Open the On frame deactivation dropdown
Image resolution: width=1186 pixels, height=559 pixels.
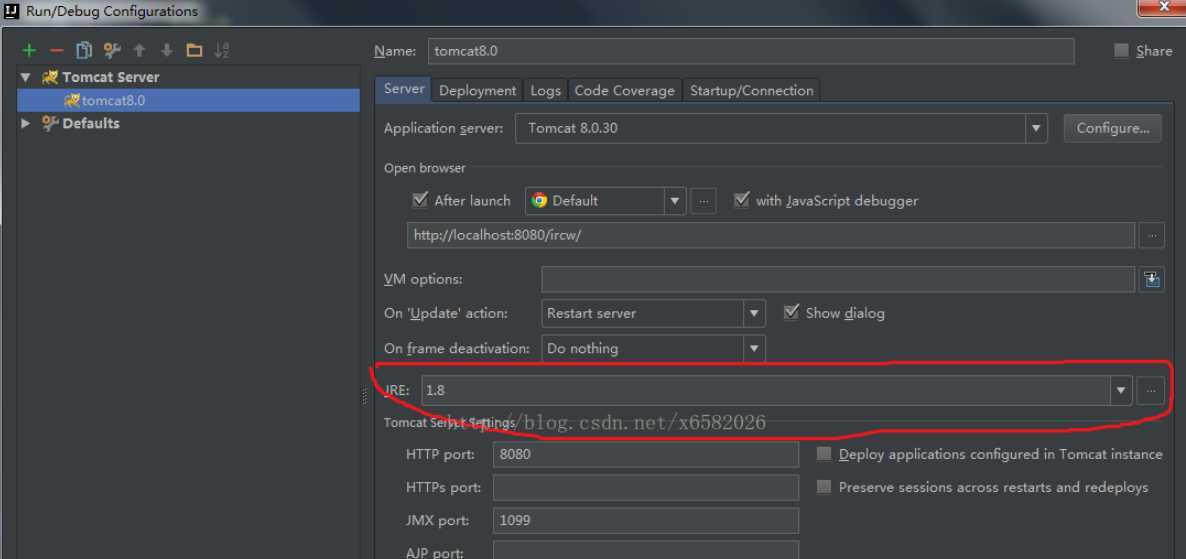[x=753, y=349]
